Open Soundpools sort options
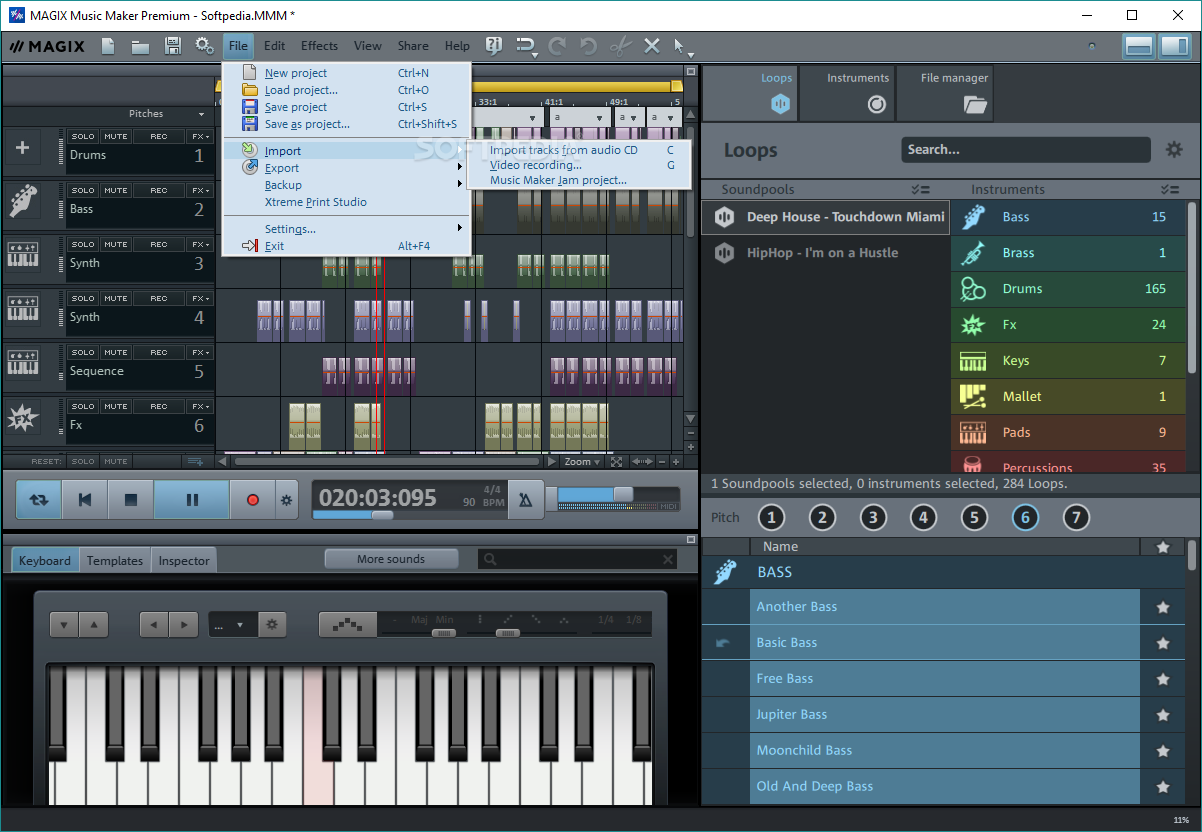 point(921,189)
